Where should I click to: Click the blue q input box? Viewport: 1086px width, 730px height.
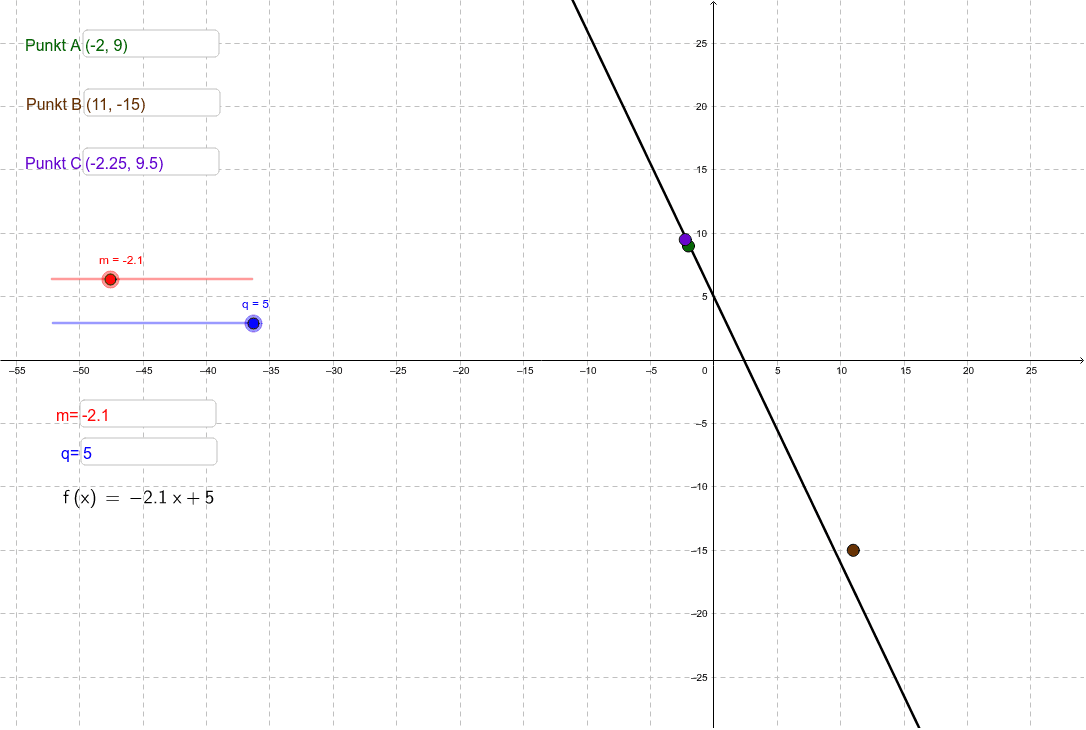tap(148, 452)
